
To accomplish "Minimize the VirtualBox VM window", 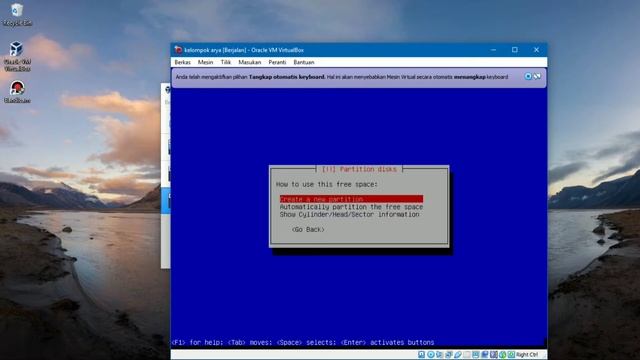I will pyautogui.click(x=493, y=50).
